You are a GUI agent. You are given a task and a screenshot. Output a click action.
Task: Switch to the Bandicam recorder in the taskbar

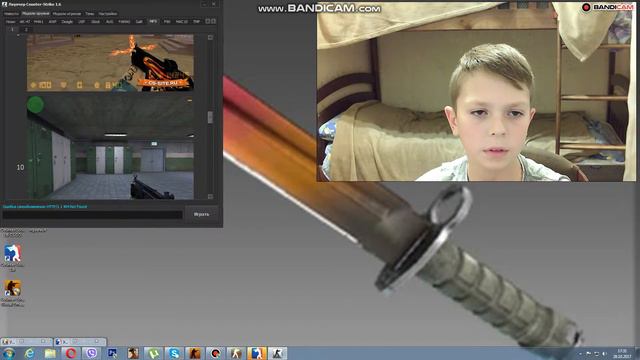215,353
